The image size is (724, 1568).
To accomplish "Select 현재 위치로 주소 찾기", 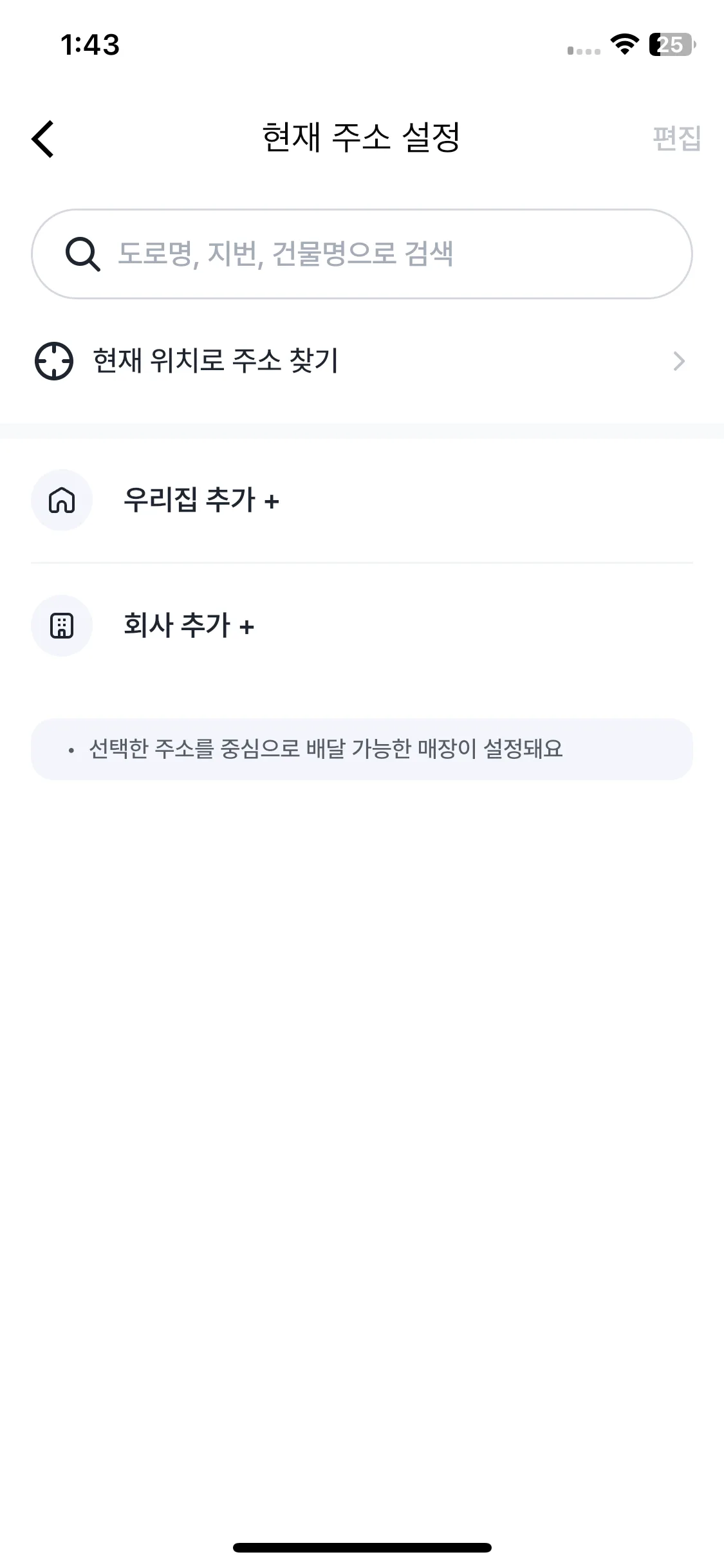I will coord(216,360).
